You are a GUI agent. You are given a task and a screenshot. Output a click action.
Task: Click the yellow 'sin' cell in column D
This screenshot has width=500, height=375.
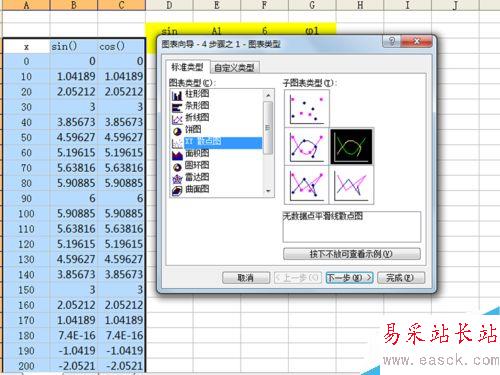169,31
